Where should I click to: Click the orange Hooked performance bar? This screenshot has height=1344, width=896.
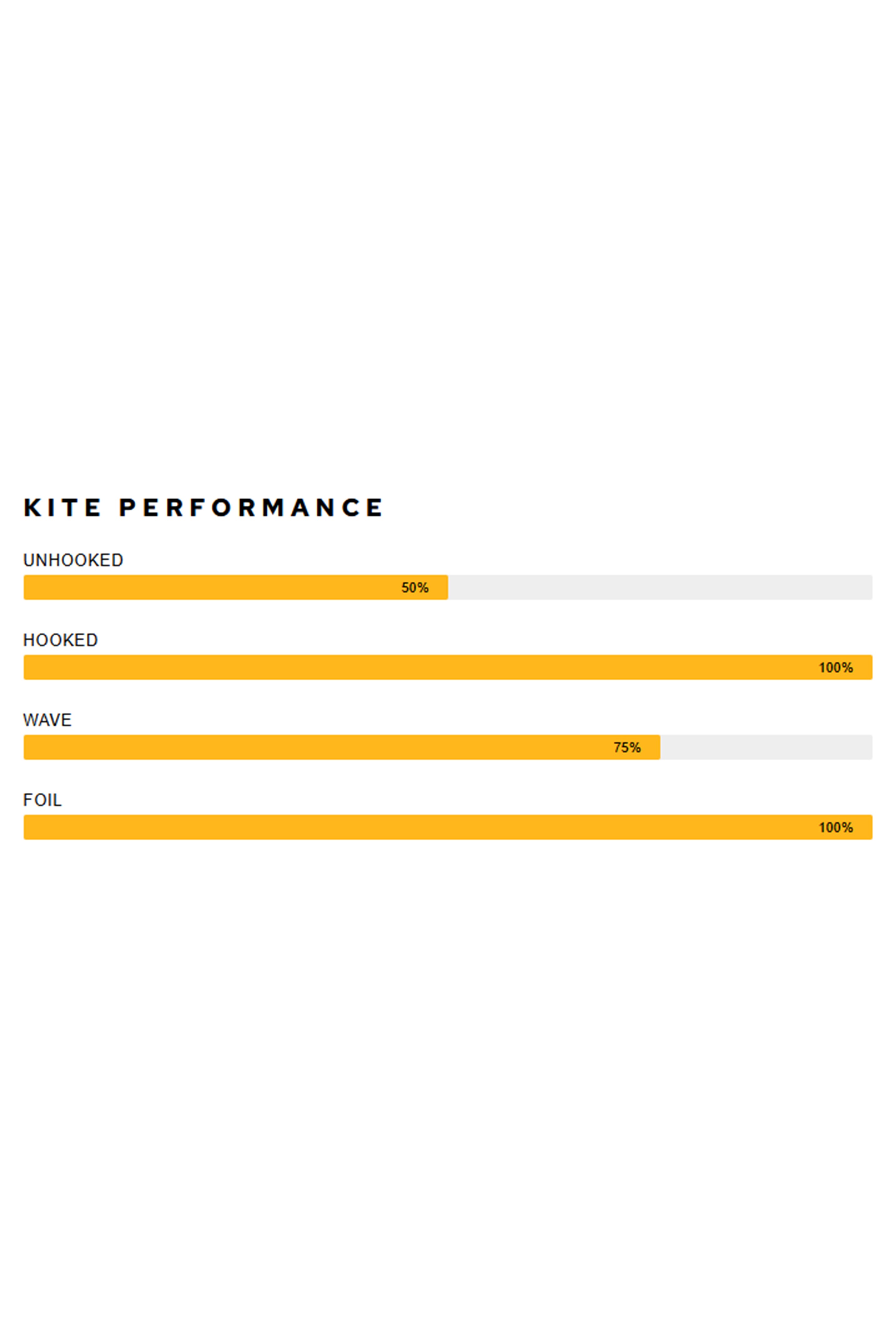pos(400,667)
